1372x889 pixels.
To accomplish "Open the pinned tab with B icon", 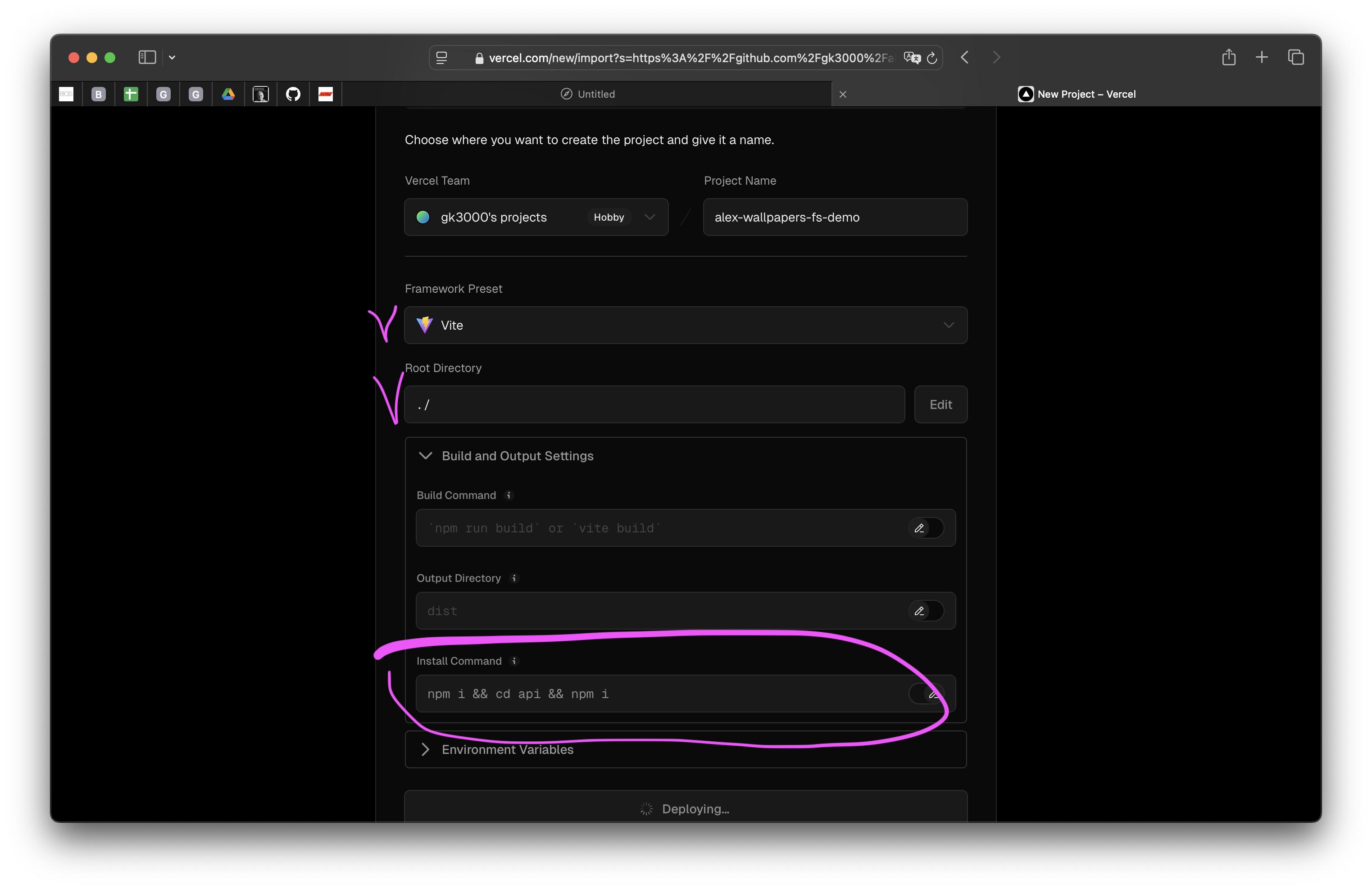I will pyautogui.click(x=99, y=94).
